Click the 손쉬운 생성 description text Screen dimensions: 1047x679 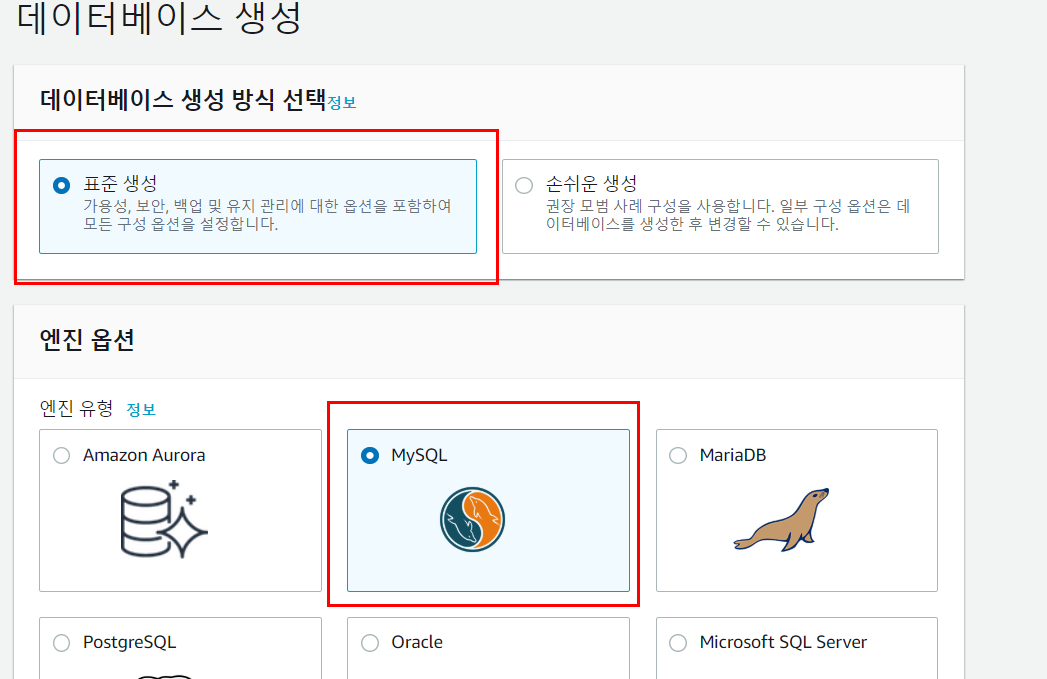[x=728, y=214]
